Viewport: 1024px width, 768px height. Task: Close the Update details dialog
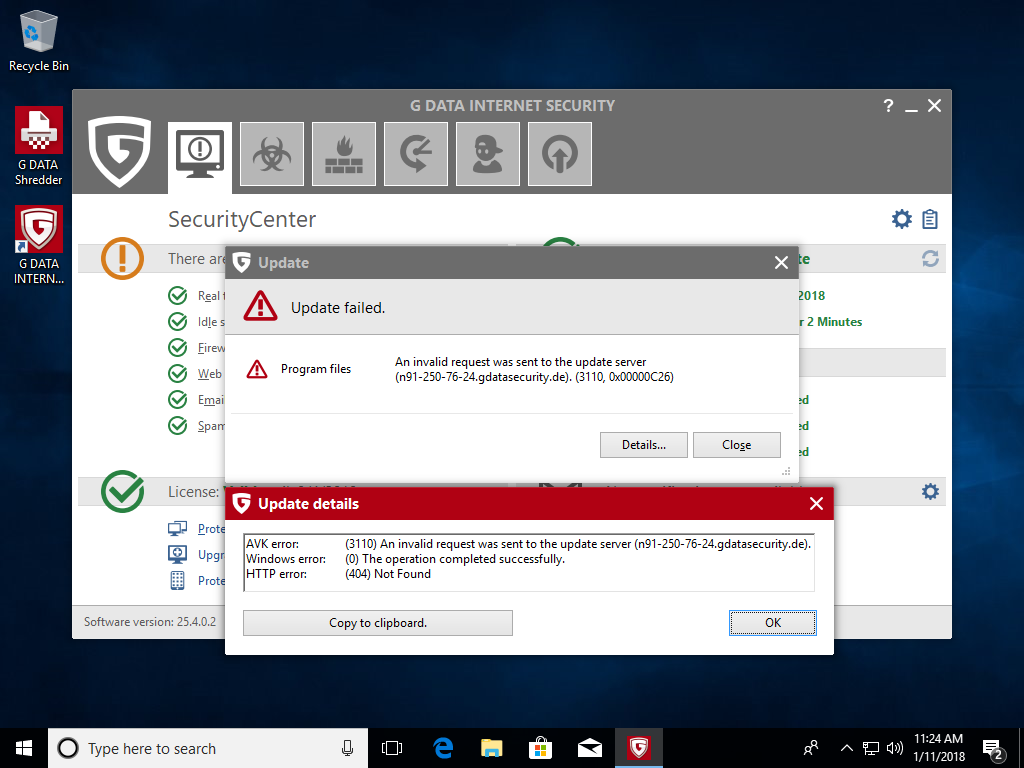[x=816, y=504]
